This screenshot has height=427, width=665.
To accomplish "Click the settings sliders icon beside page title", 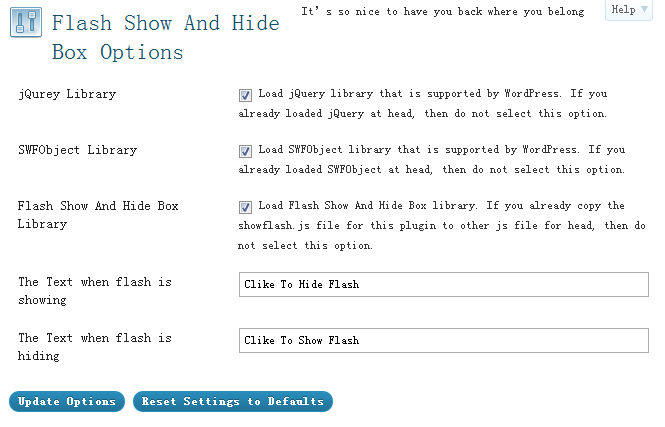I will click(26, 22).
